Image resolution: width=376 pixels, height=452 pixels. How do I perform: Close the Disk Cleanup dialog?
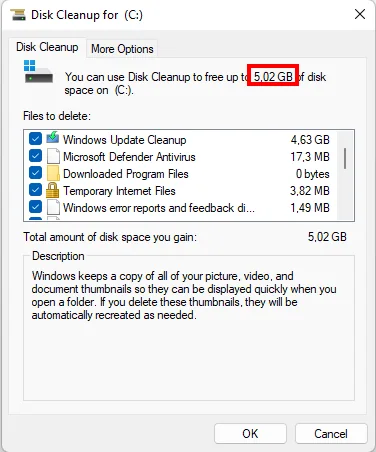[360, 14]
